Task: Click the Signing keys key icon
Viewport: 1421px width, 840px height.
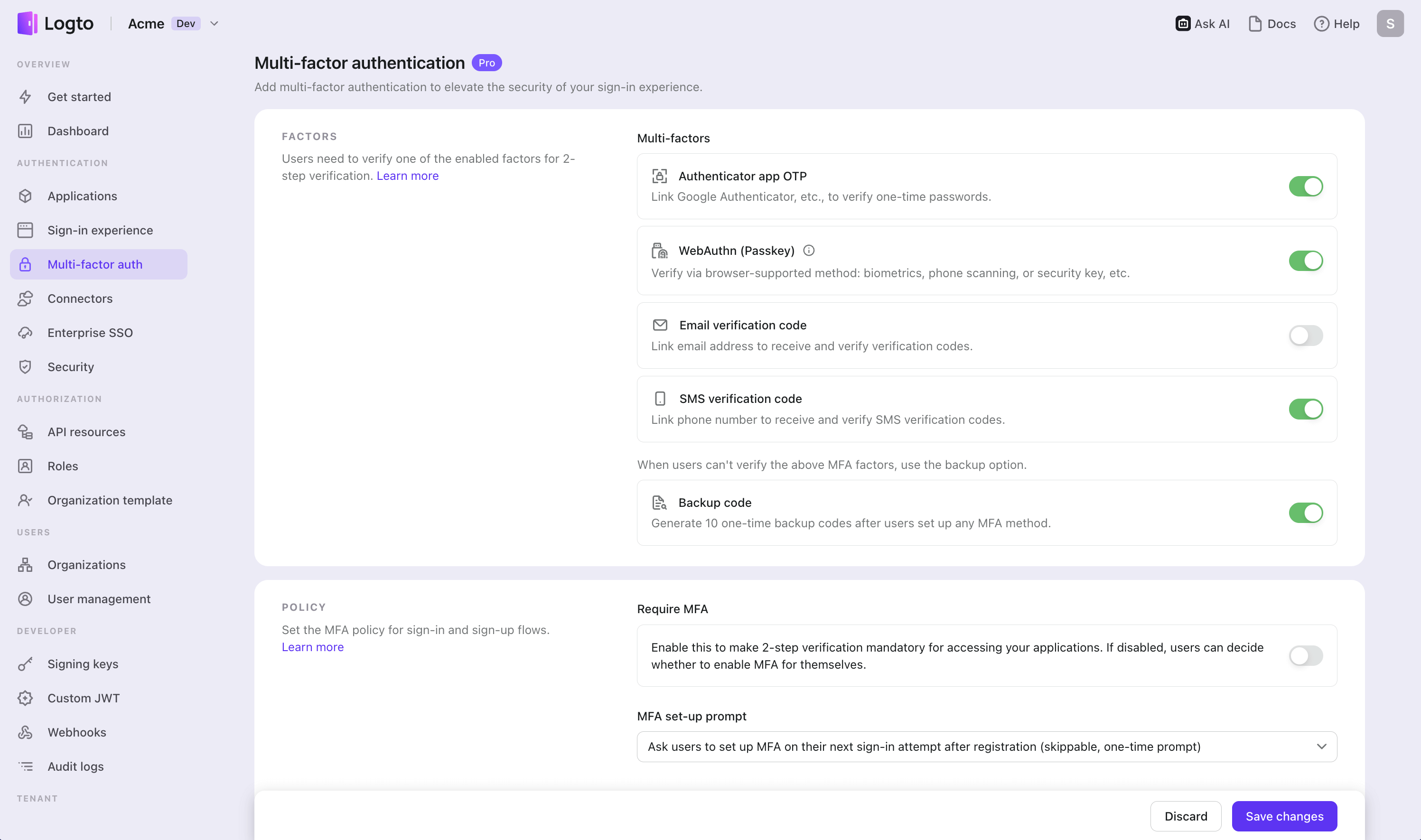Action: click(26, 664)
